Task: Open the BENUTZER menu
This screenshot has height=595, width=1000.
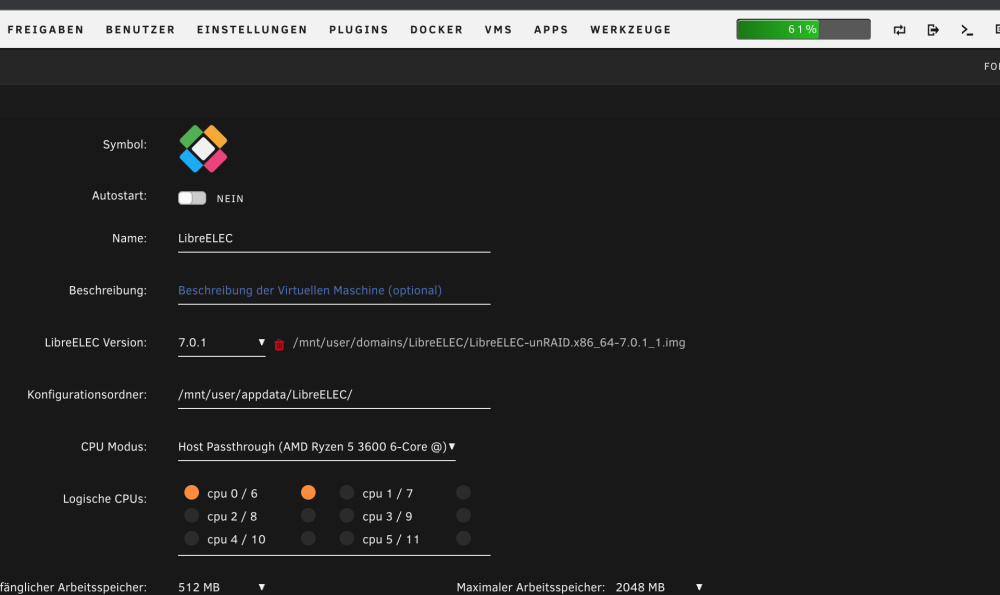Action: pyautogui.click(x=140, y=30)
